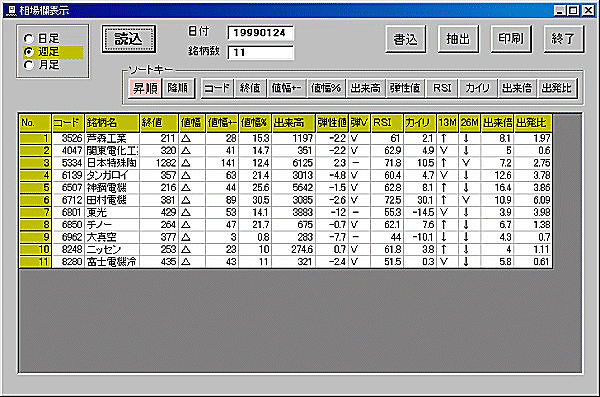Click the 読込 button

(x=129, y=39)
